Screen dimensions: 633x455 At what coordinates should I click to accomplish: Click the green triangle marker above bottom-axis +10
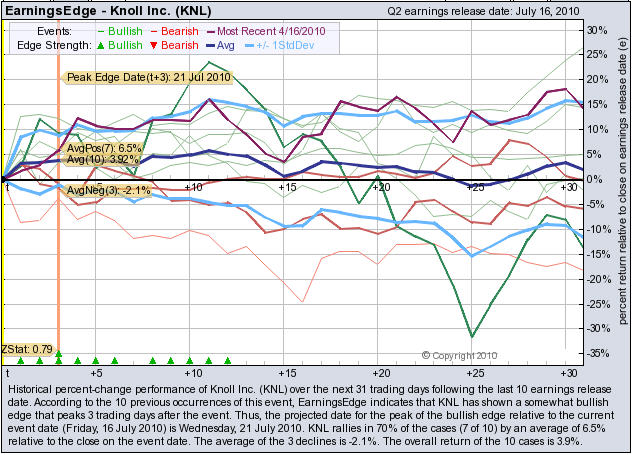pos(190,361)
